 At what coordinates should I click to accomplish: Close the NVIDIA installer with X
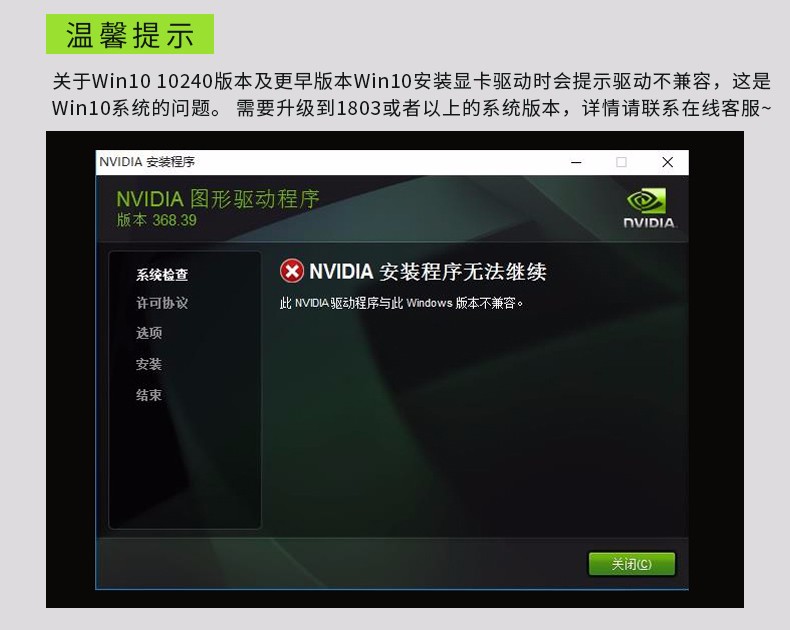[x=668, y=162]
